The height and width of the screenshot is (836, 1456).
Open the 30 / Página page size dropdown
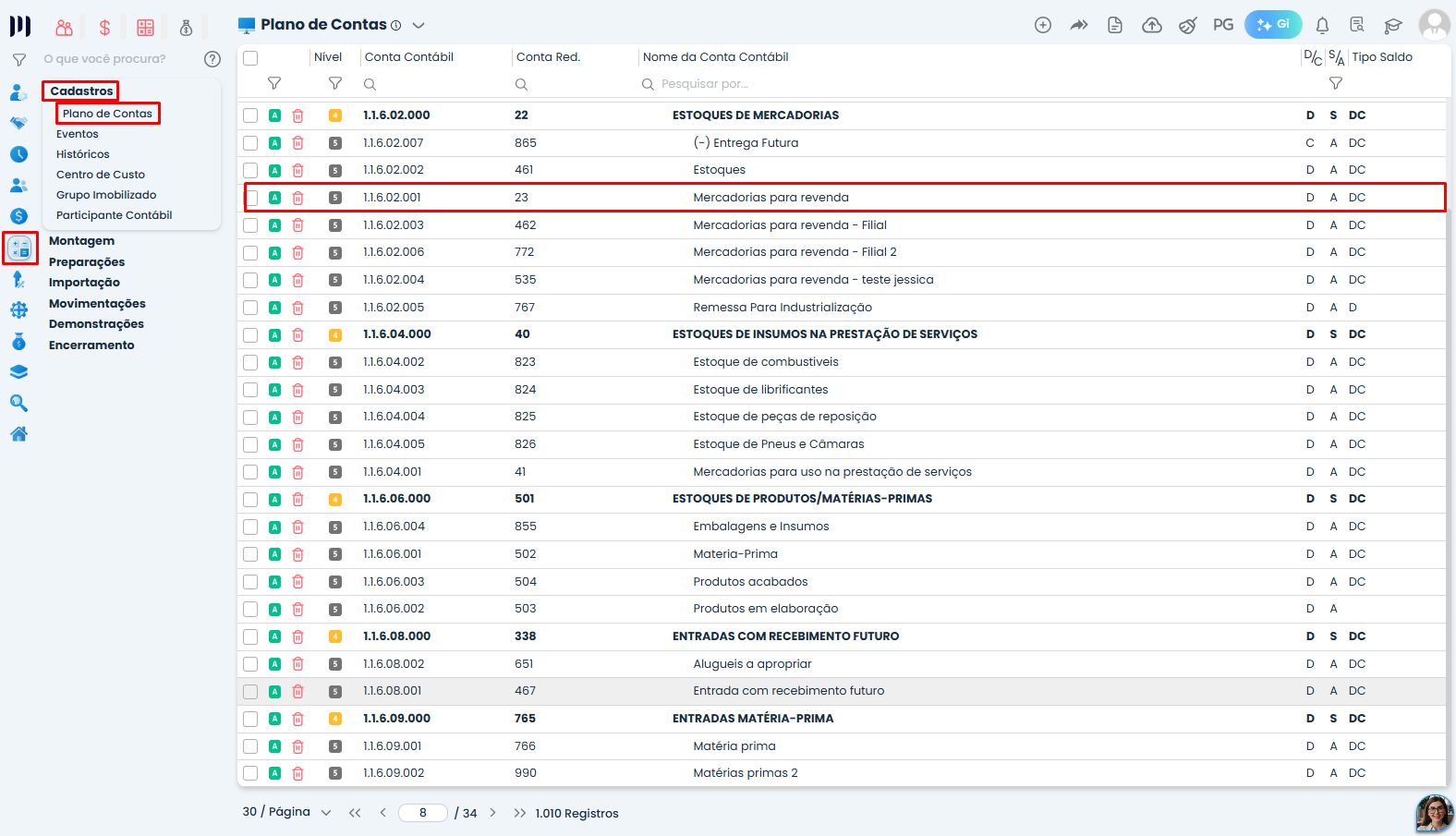(x=286, y=812)
